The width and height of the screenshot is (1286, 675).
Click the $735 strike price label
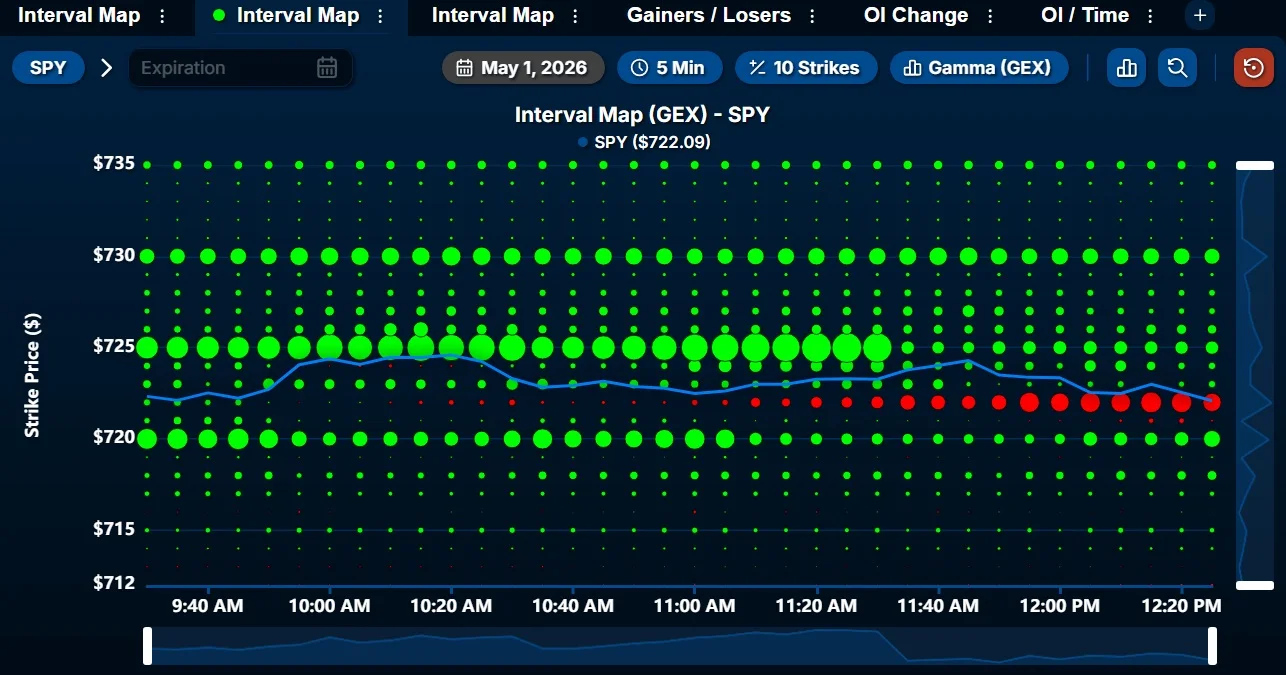tap(114, 163)
